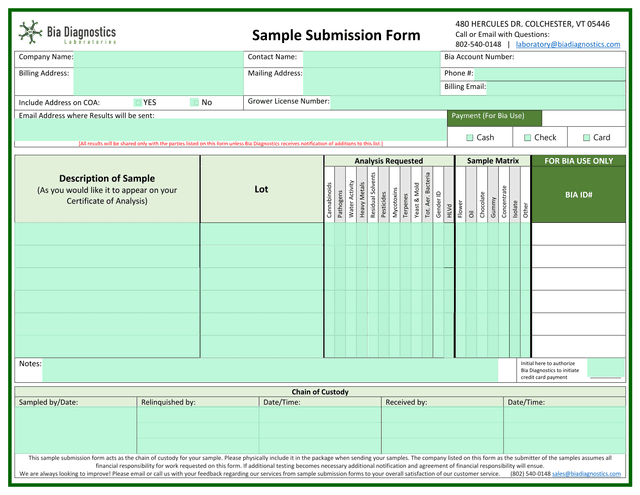
Task: Check YES for Include Address on COA
Action: [138, 102]
